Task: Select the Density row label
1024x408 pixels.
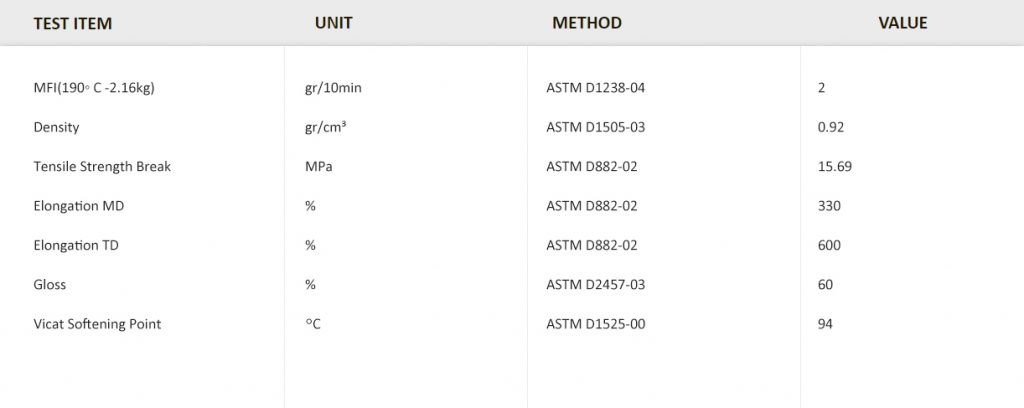Action: tap(56, 127)
